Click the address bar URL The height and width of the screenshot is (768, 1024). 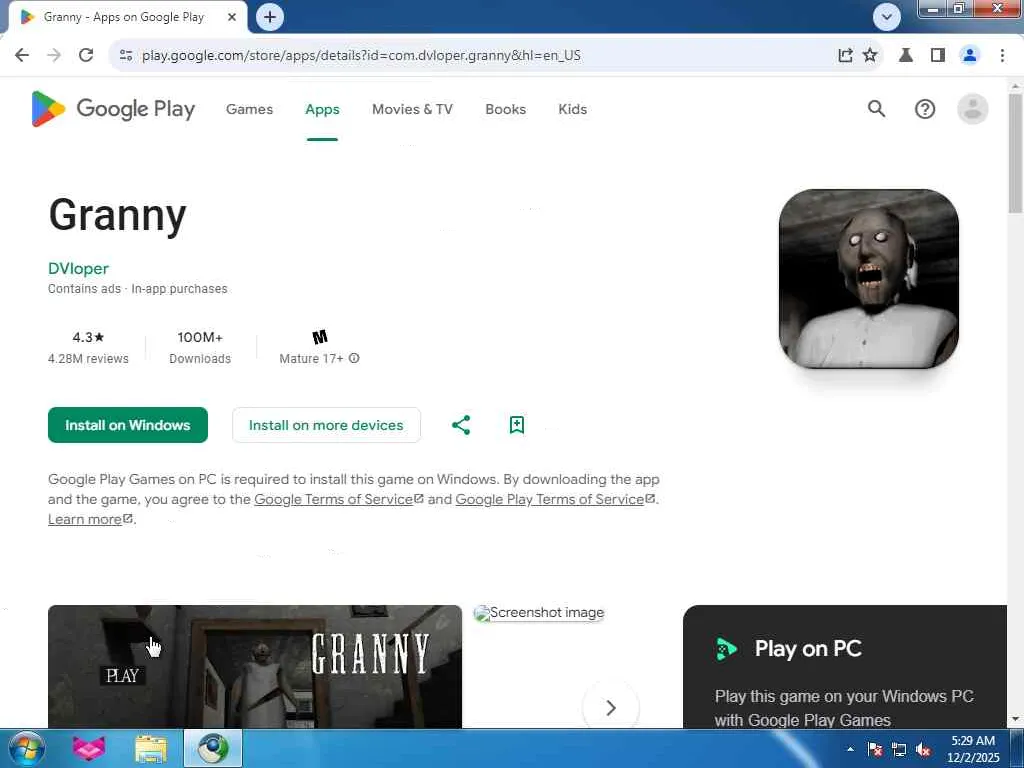pyautogui.click(x=361, y=56)
